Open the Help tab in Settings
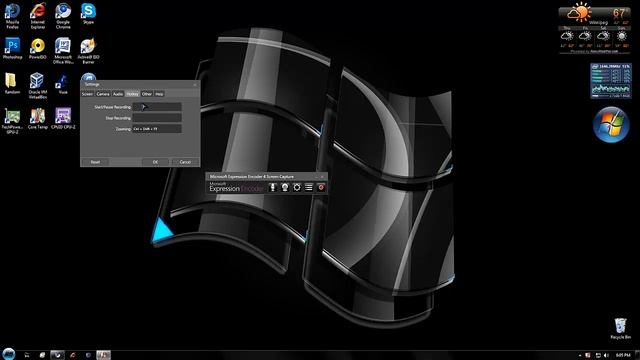This screenshot has width=640, height=360. [x=159, y=94]
